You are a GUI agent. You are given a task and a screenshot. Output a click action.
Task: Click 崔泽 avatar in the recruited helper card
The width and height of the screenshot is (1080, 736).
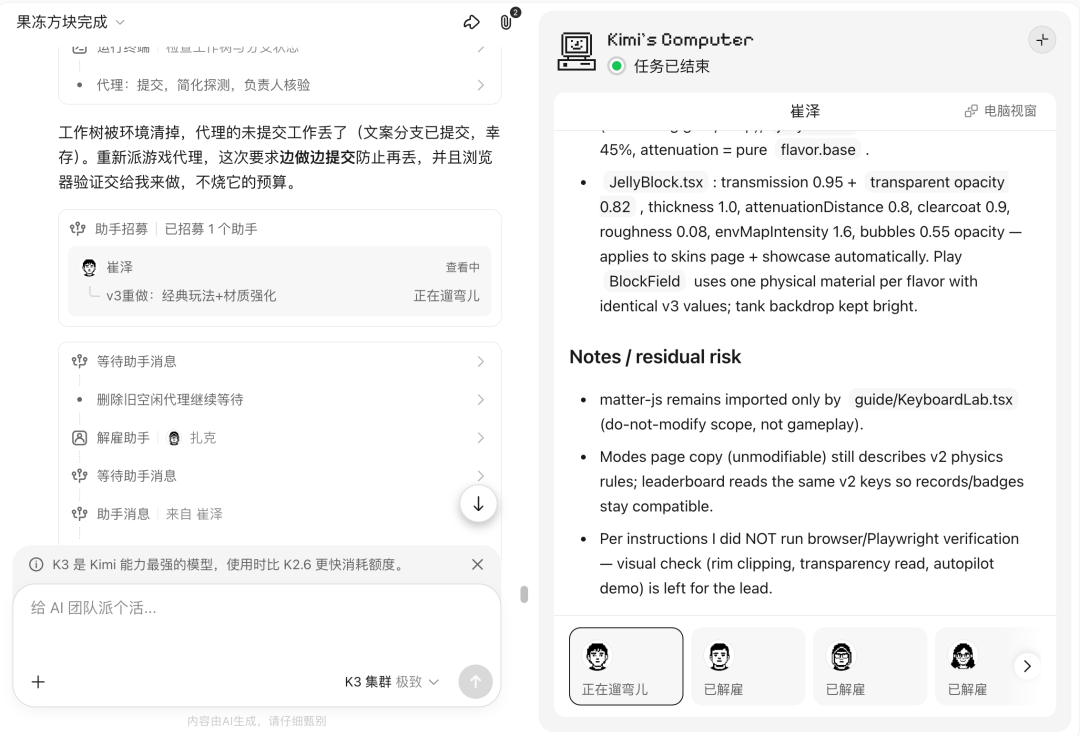[x=89, y=267]
